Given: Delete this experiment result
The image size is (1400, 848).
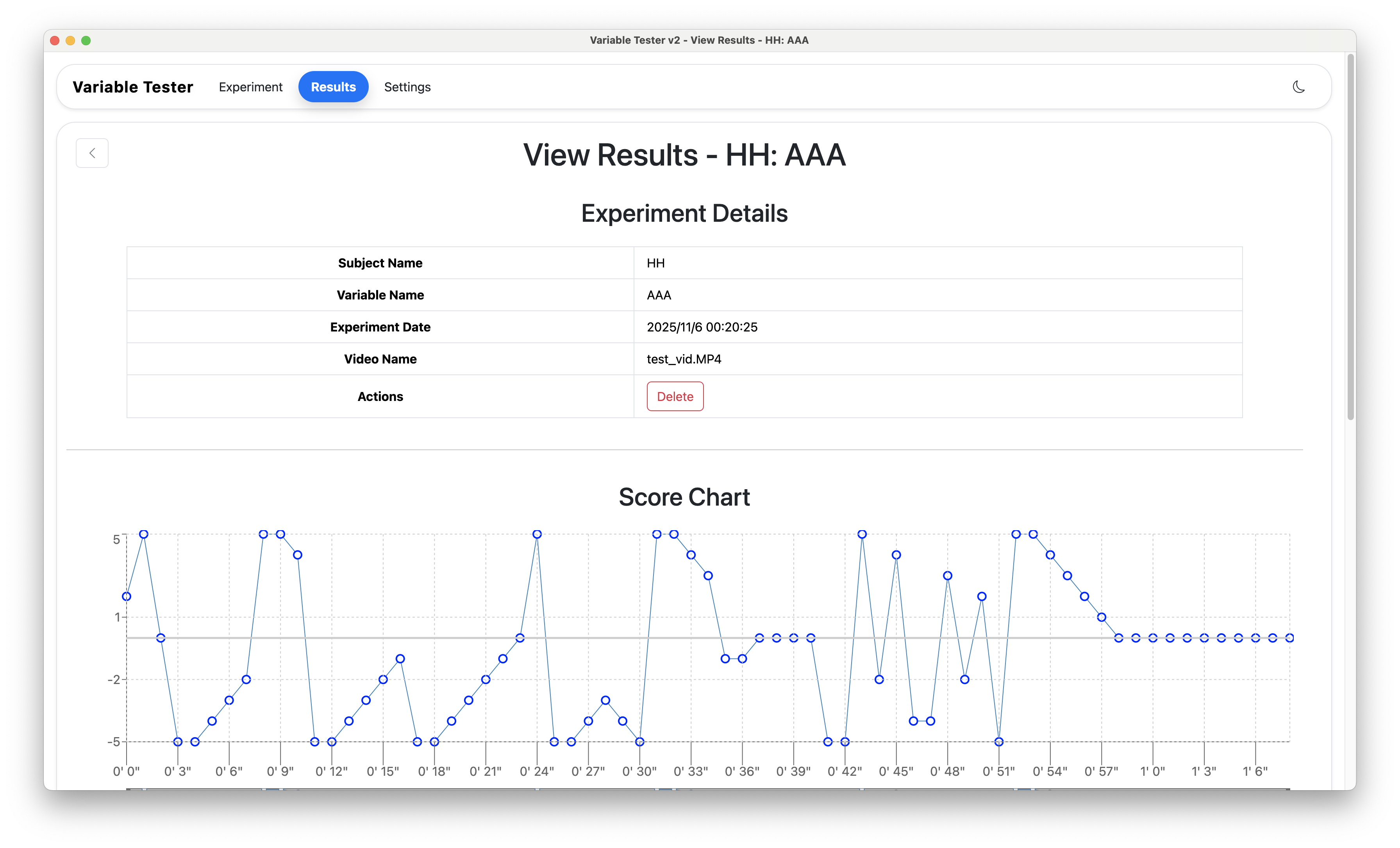Looking at the screenshot, I should click(x=675, y=396).
